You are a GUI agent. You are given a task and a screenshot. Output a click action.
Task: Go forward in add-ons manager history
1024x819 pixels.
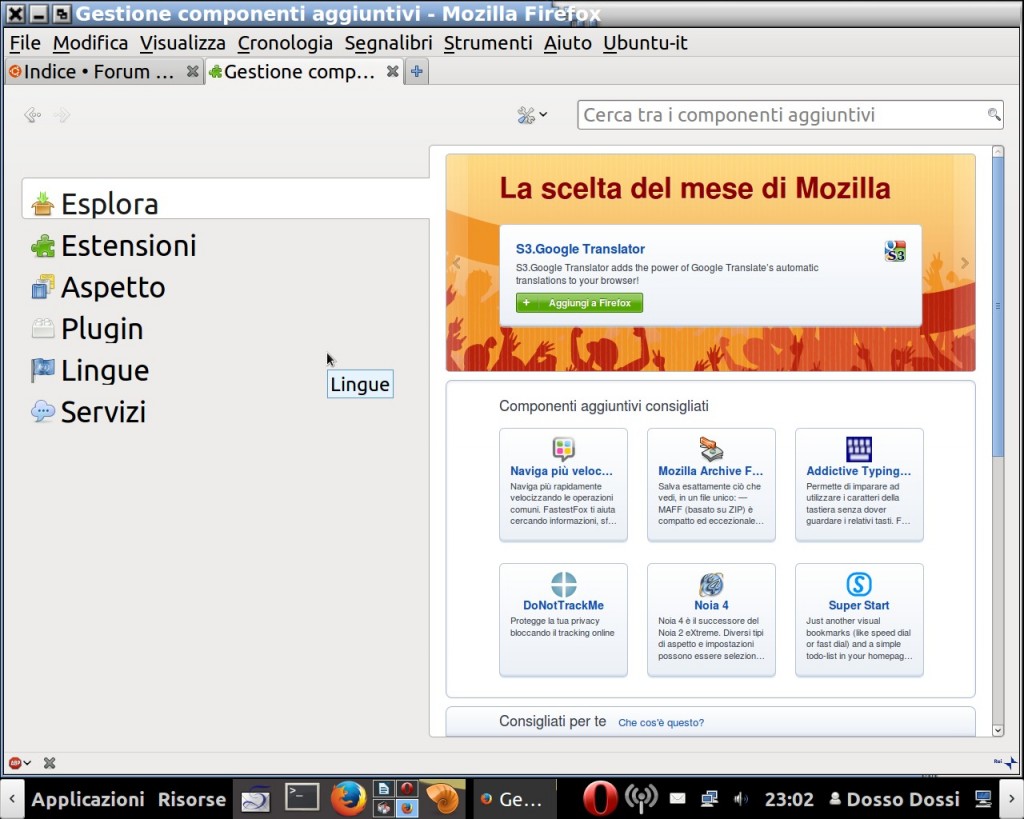62,116
